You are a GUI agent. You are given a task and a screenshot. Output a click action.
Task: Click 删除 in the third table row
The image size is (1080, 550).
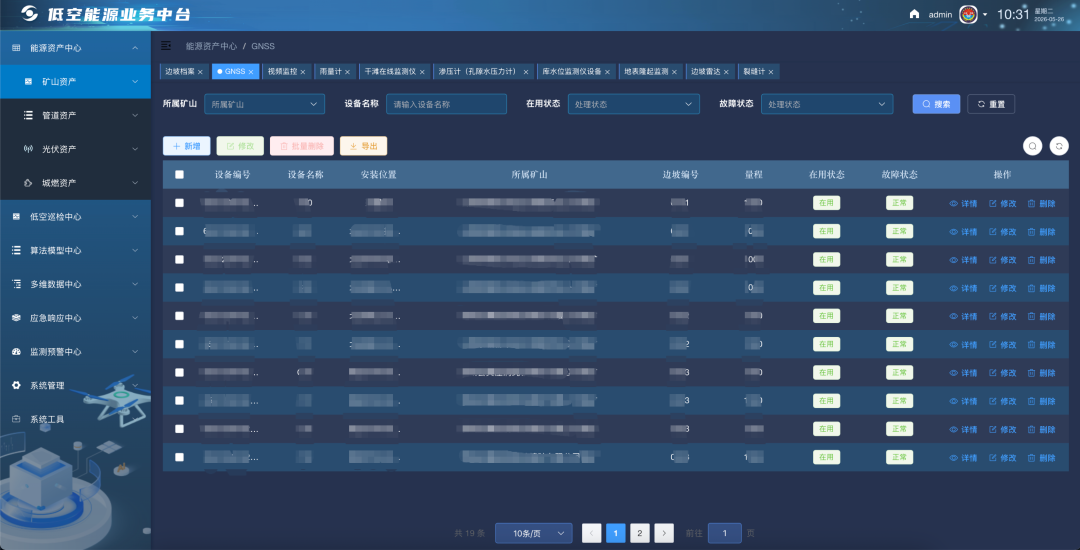tap(1041, 260)
